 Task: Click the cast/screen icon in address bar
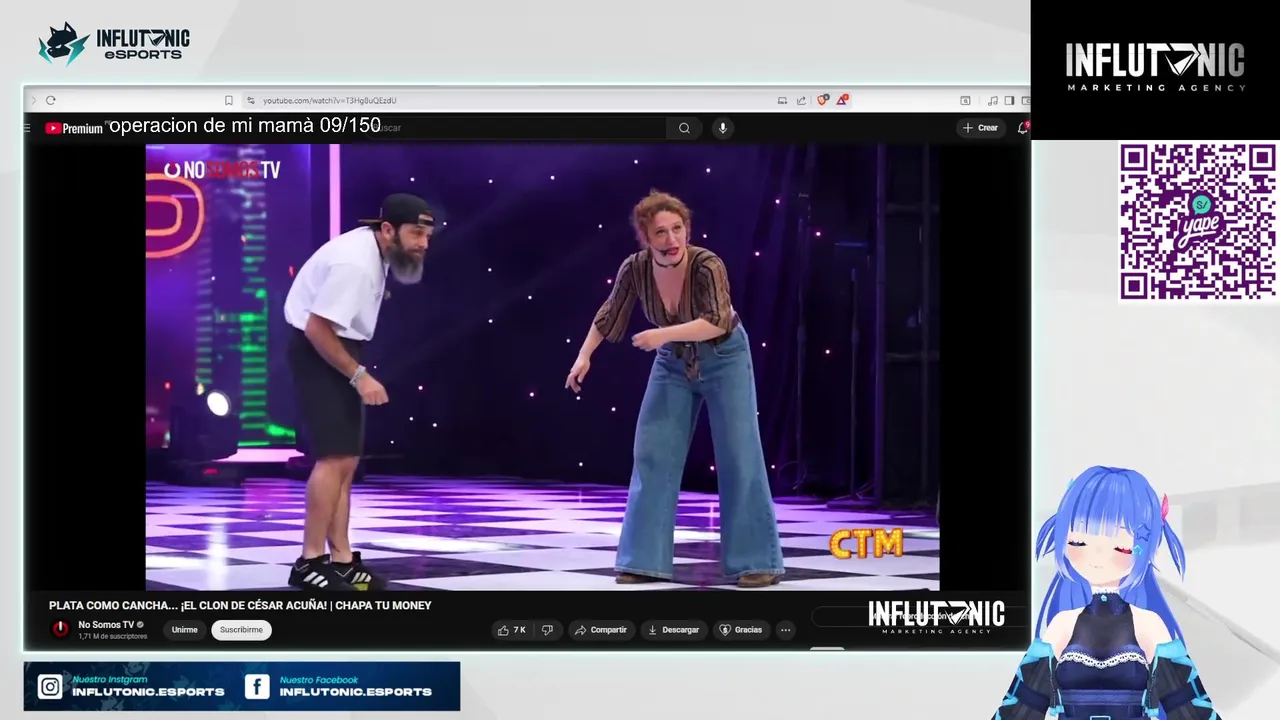pos(782,100)
